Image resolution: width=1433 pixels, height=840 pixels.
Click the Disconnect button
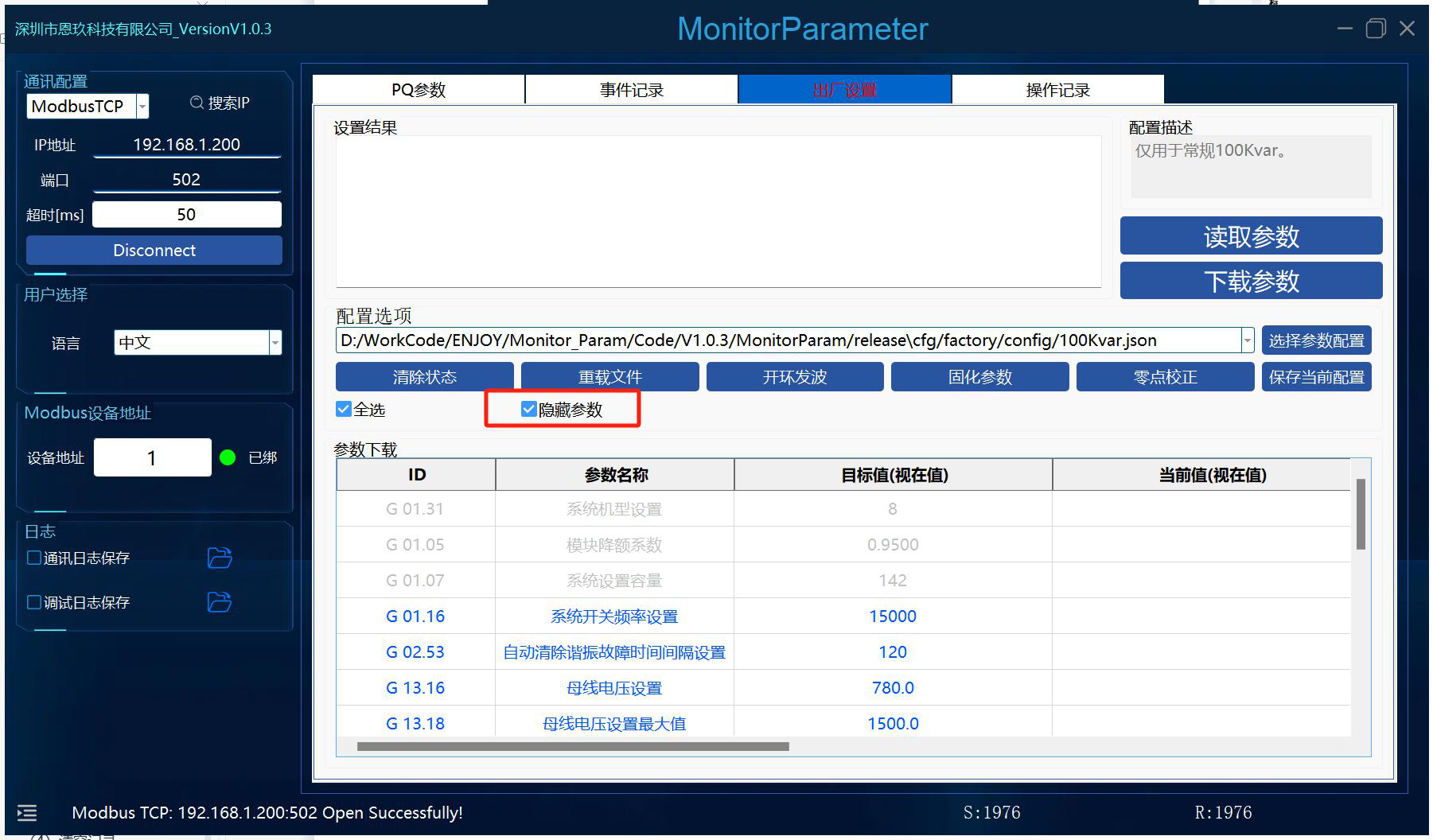pyautogui.click(x=154, y=250)
